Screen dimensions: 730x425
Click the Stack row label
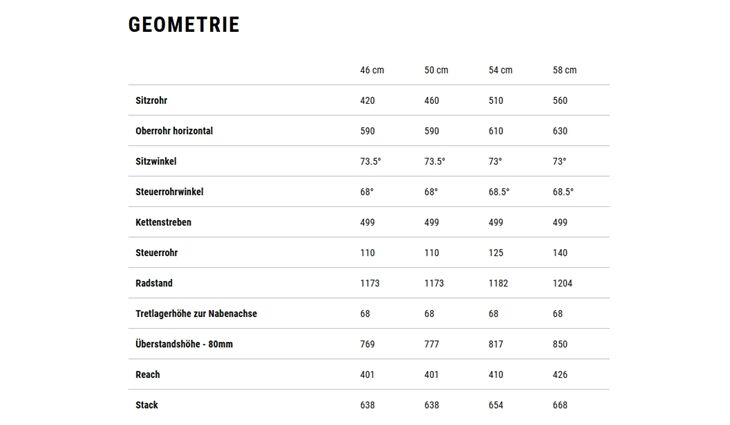click(x=147, y=405)
